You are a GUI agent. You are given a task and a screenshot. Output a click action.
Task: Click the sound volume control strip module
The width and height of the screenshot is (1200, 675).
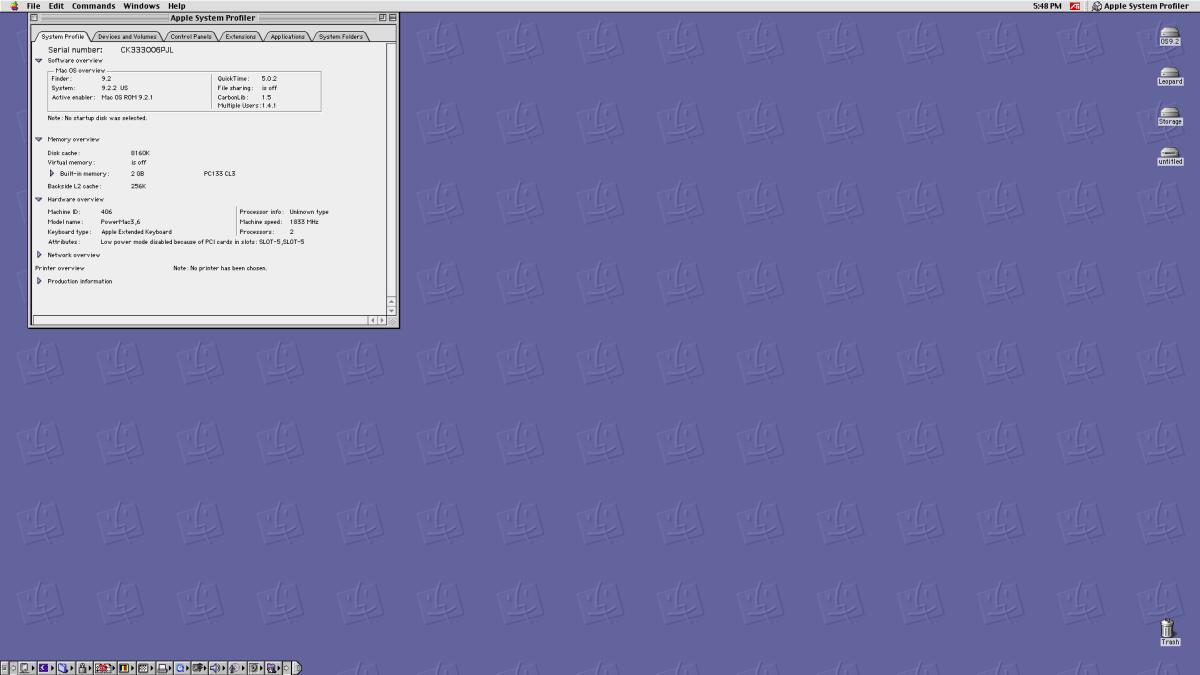click(x=216, y=668)
